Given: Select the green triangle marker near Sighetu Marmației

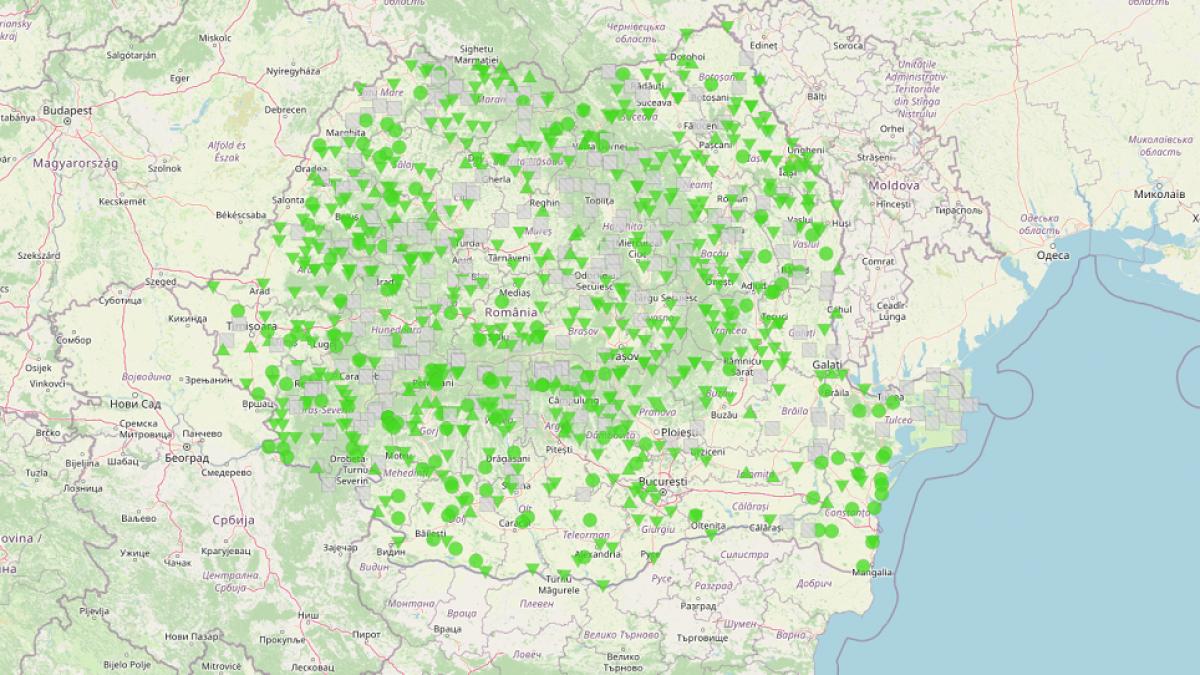Looking at the screenshot, I should pos(481,68).
